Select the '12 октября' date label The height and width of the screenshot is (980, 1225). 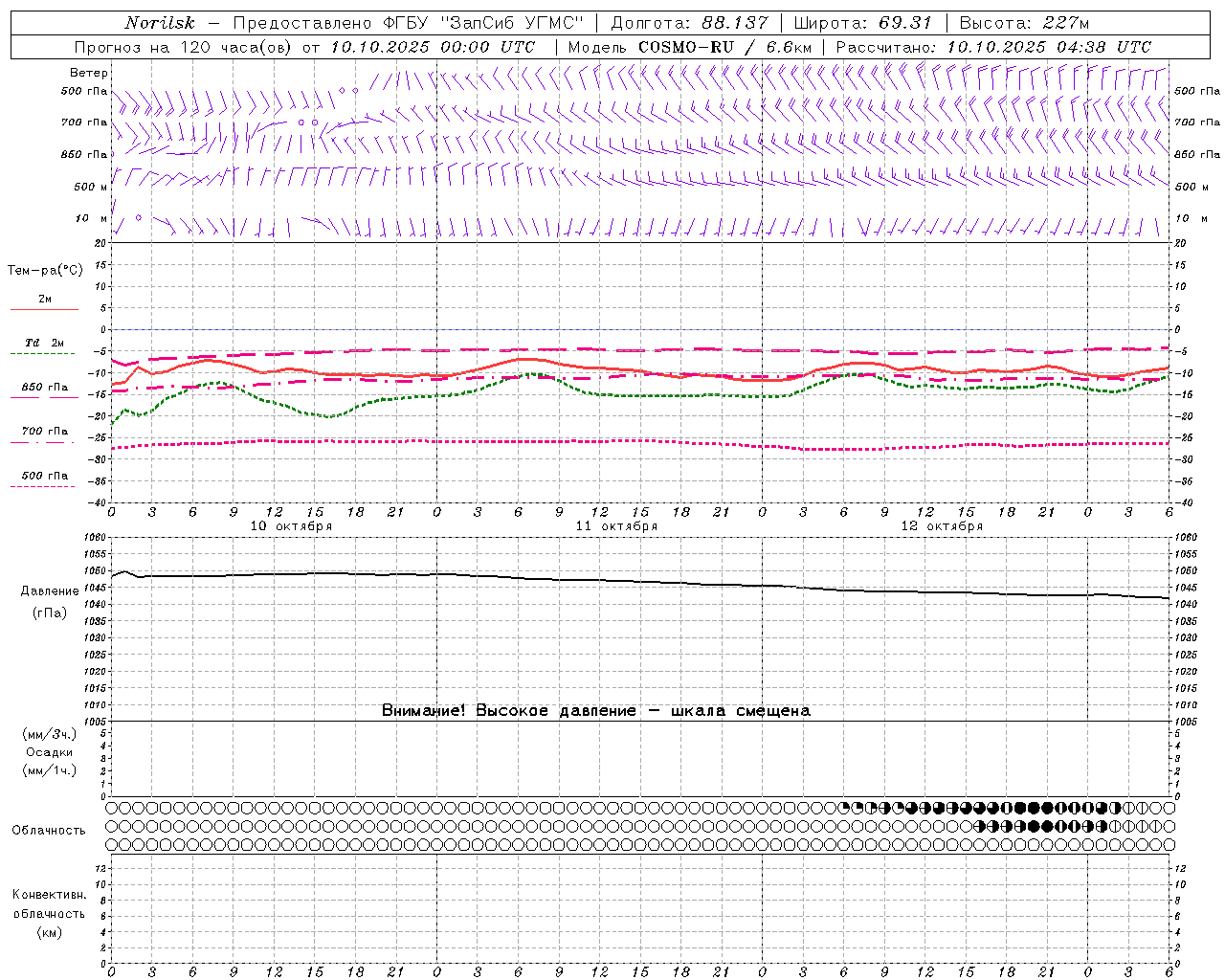[x=942, y=526]
